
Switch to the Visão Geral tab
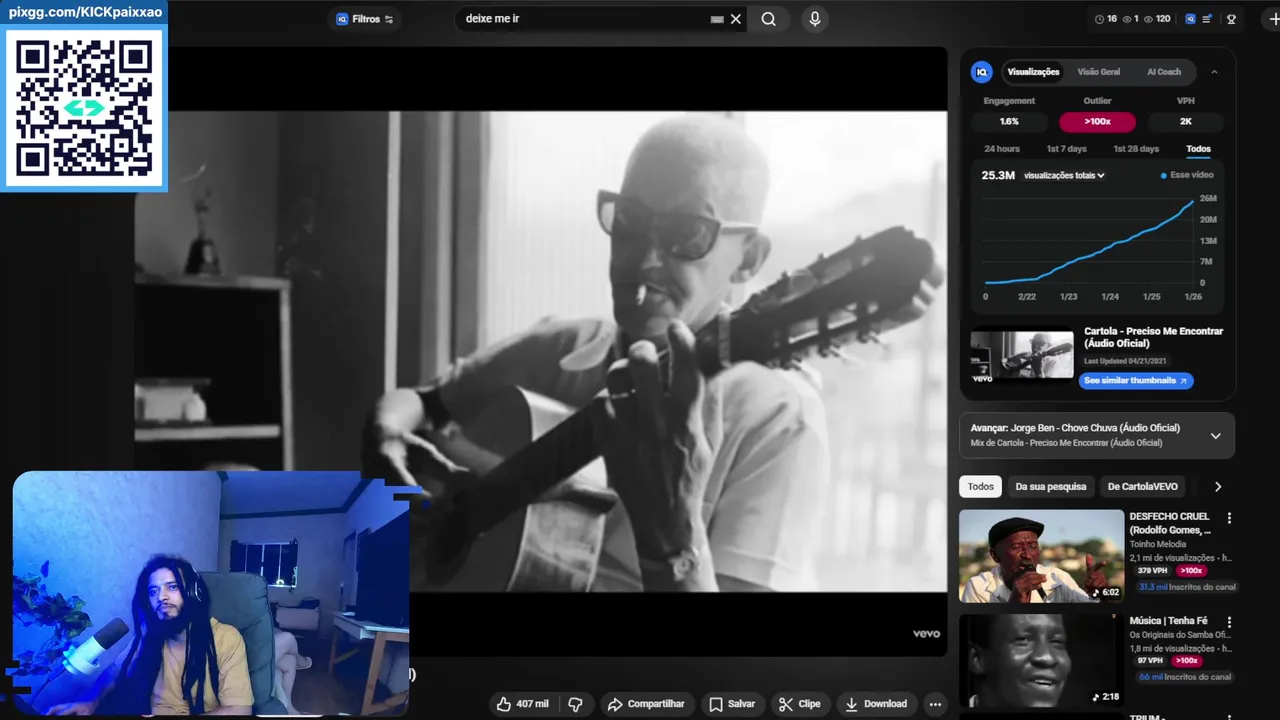coord(1098,72)
